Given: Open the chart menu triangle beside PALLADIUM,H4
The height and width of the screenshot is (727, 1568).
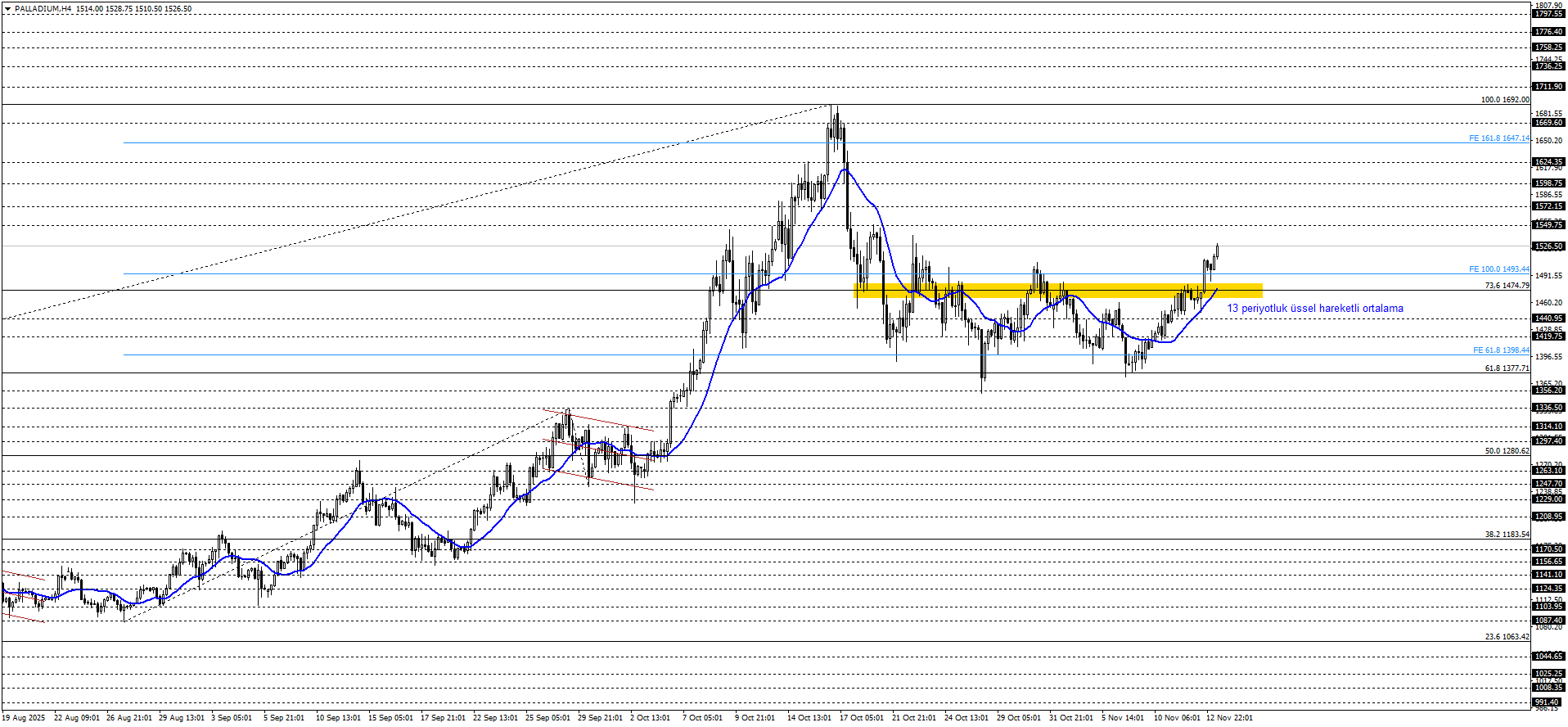Looking at the screenshot, I should [8, 9].
